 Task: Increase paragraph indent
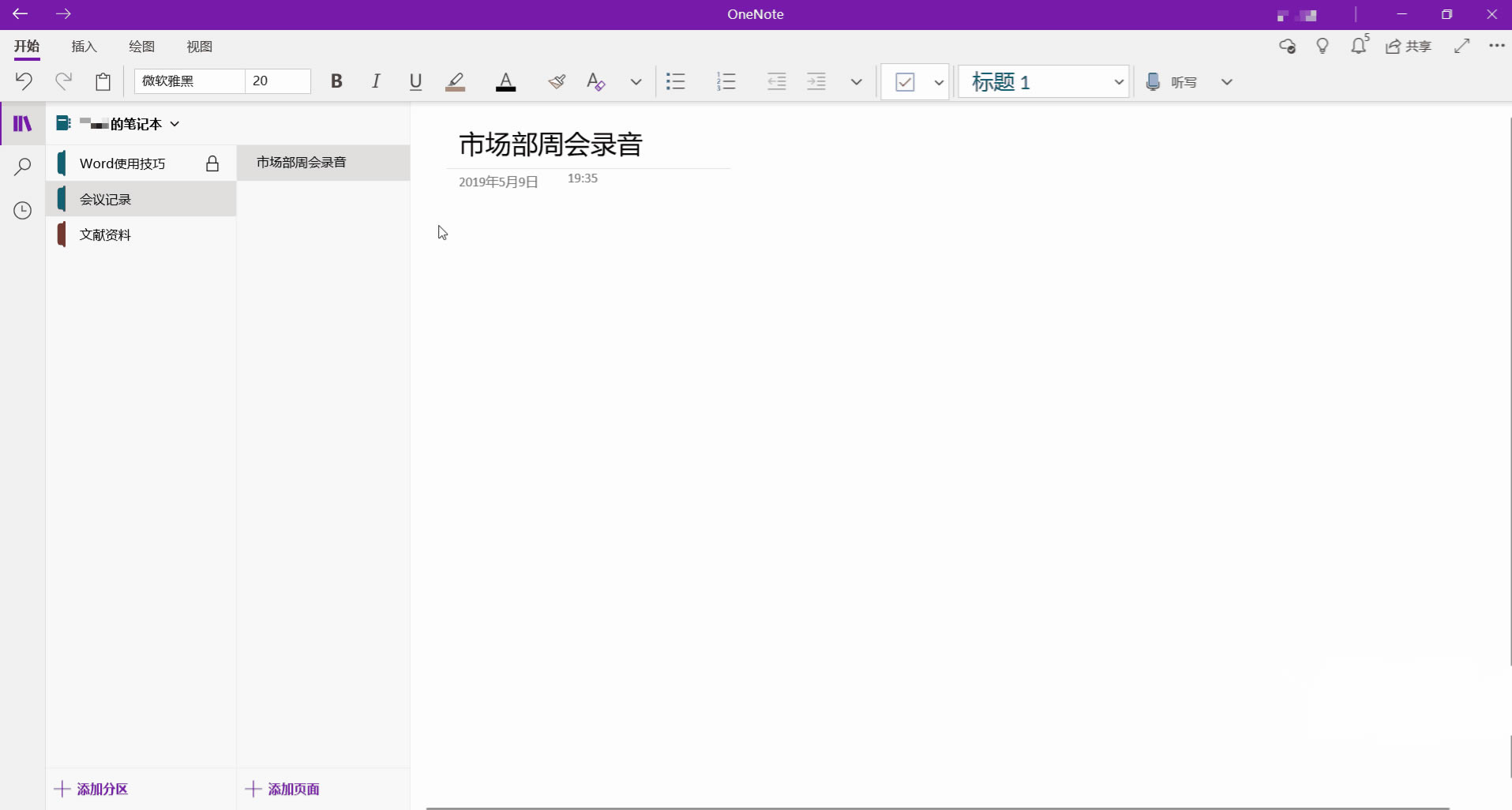coord(817,81)
